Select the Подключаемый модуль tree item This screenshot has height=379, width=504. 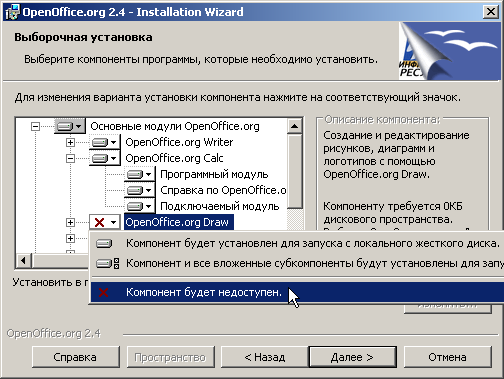pyautogui.click(x=219, y=206)
